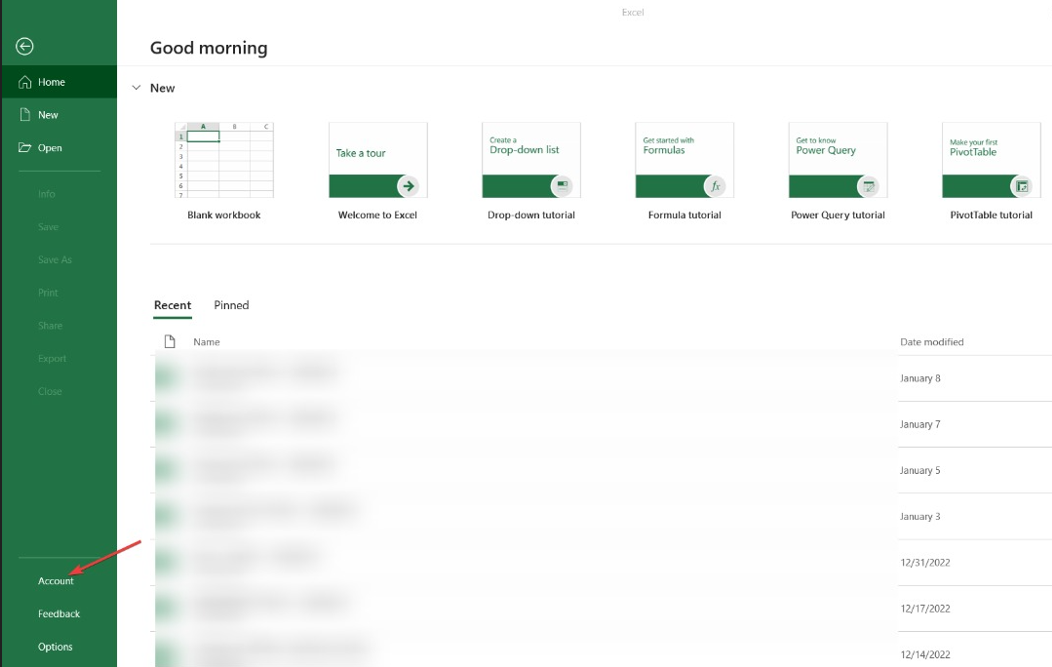1052x667 pixels.
Task: Click the Name column header
Action: point(207,342)
